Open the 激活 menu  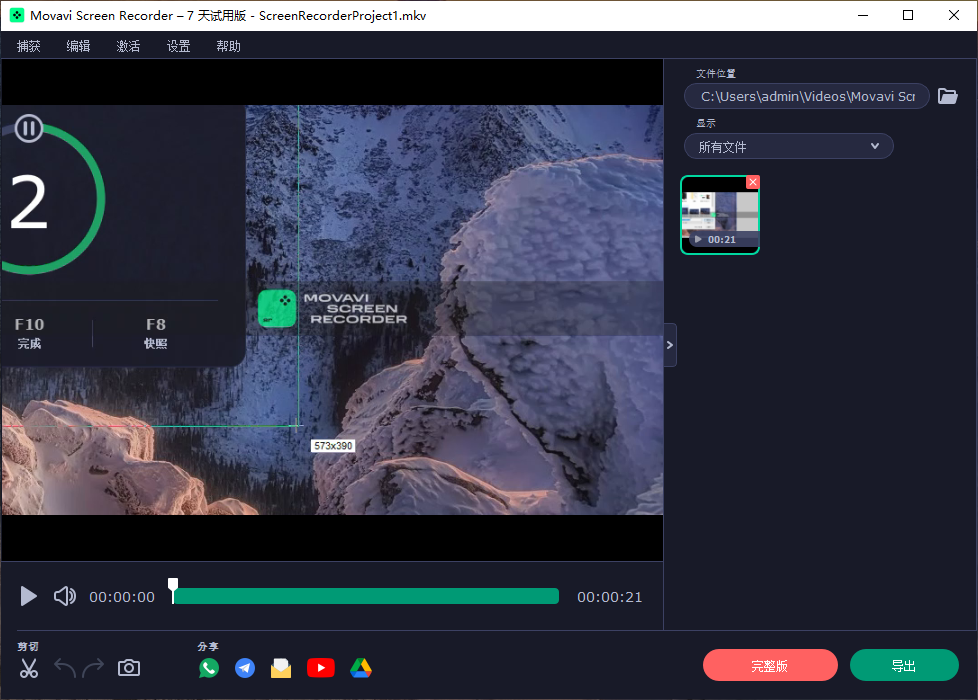click(128, 46)
